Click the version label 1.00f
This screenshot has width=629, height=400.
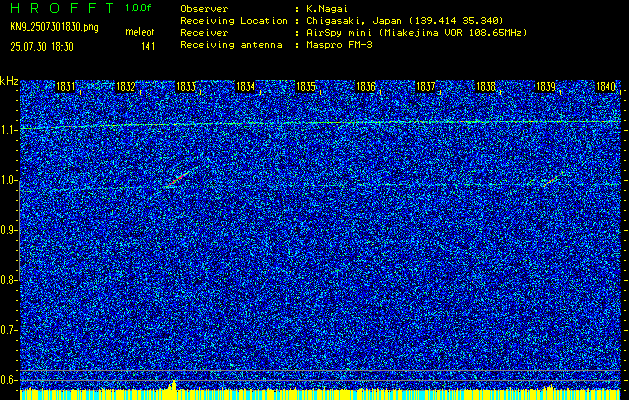click(x=138, y=8)
